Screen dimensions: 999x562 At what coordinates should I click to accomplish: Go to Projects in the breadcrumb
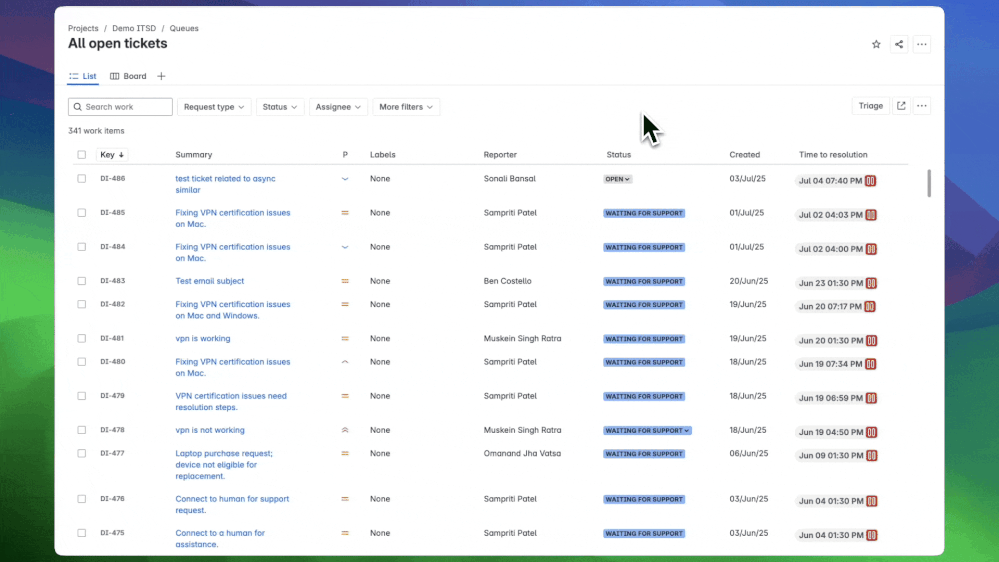pyautogui.click(x=83, y=29)
